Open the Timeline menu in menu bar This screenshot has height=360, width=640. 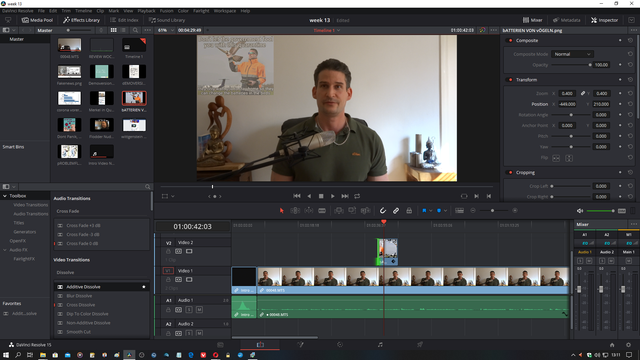tap(83, 11)
